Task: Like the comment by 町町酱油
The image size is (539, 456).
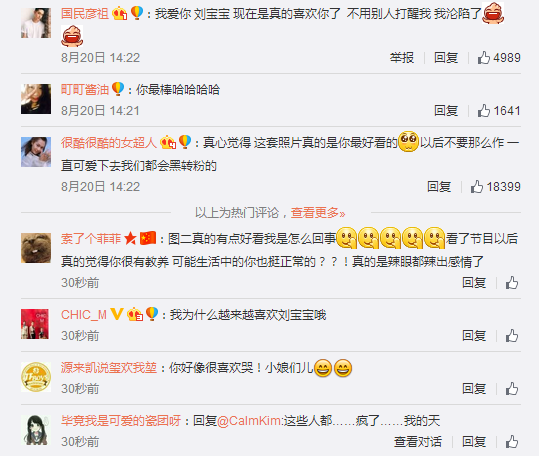Action: 499,111
